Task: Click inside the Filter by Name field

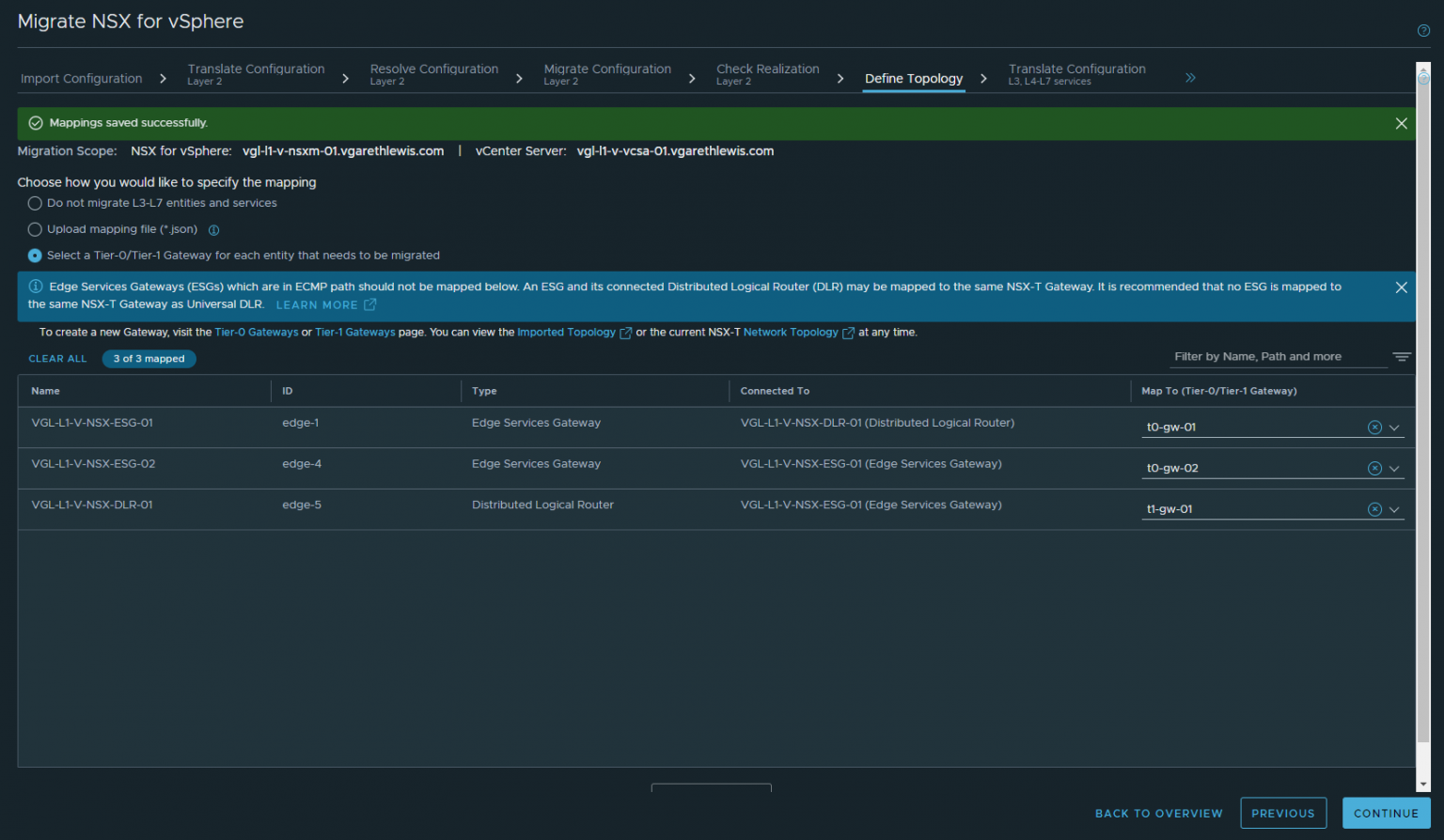Action: click(x=1269, y=356)
